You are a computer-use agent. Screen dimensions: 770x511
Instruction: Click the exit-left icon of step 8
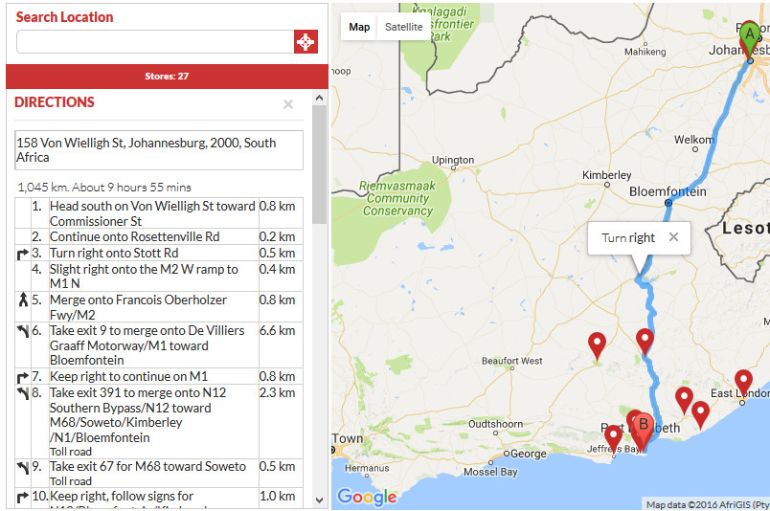(23, 394)
